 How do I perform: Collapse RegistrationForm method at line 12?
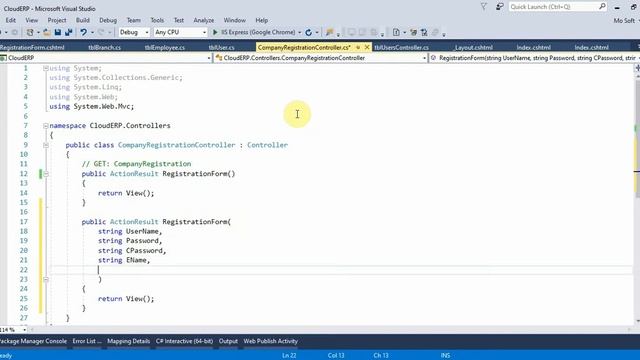point(46,174)
